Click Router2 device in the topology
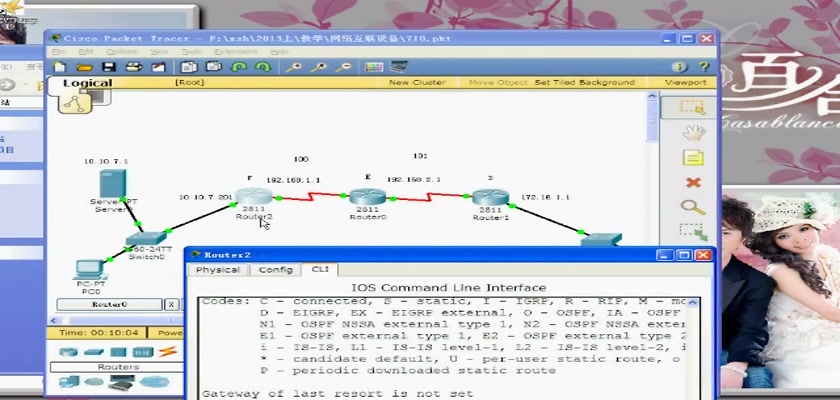 [254, 196]
